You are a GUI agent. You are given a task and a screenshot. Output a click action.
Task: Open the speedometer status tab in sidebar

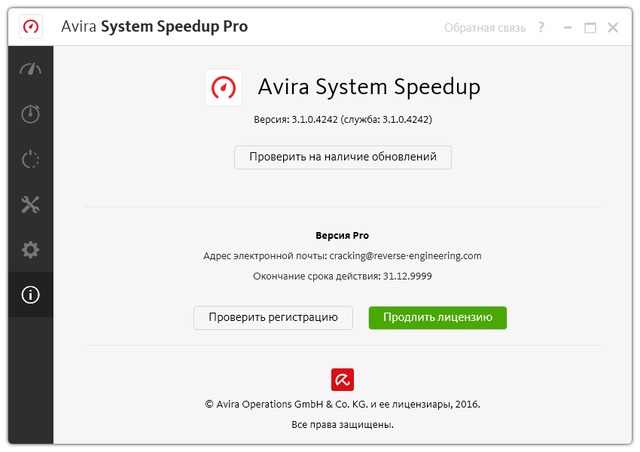[x=30, y=69]
